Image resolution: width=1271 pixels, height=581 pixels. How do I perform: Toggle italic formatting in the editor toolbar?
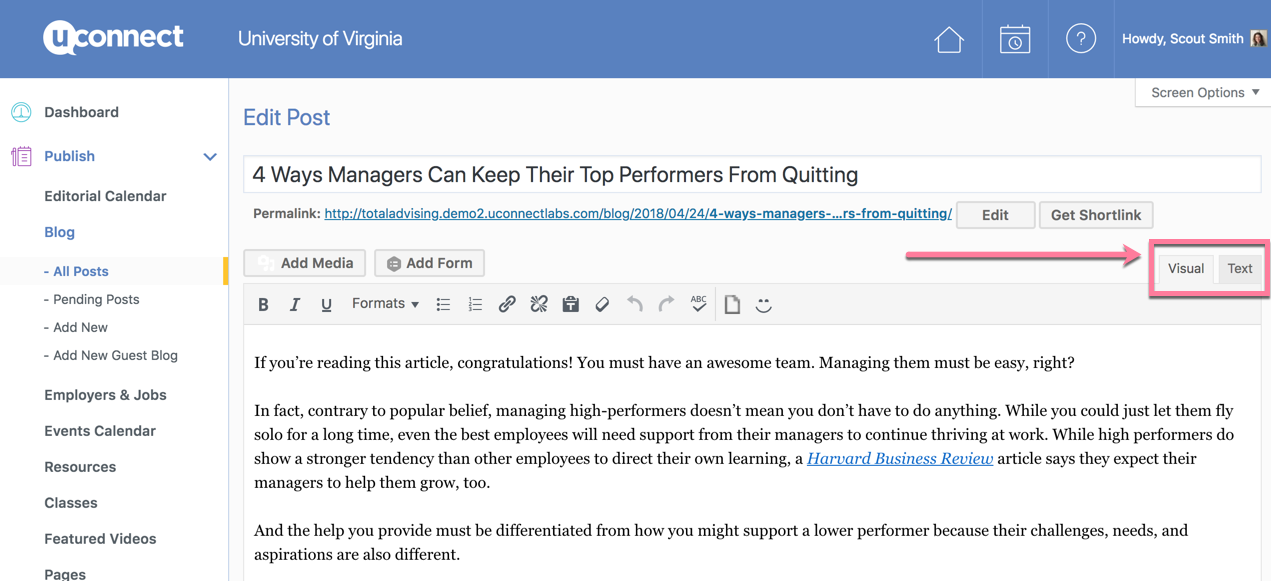(x=295, y=305)
